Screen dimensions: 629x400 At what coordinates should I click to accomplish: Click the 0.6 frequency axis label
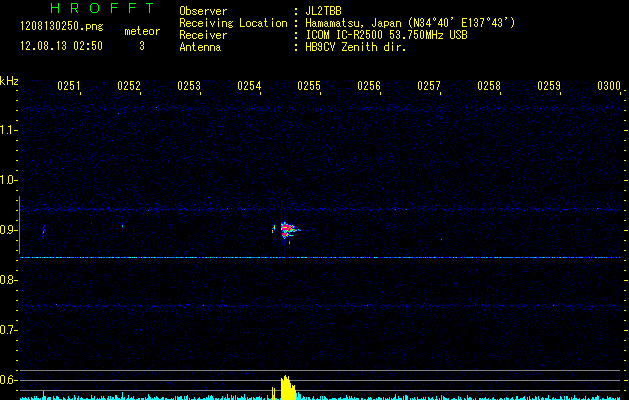pyautogui.click(x=9, y=380)
